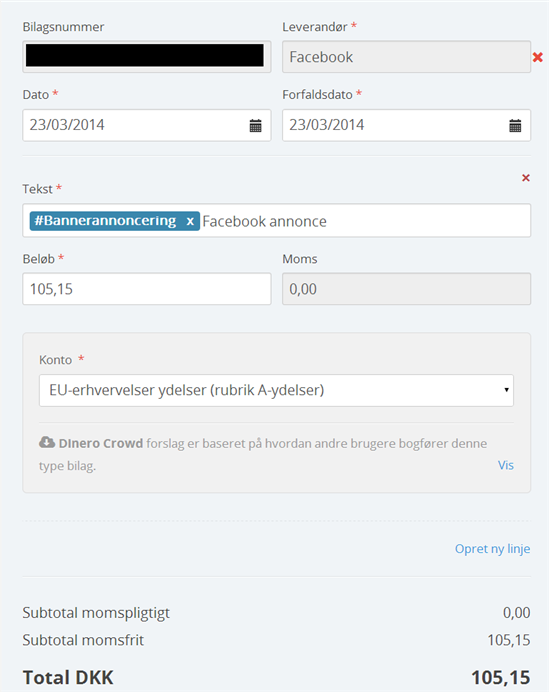Select the Leverandør field containing Facebook
Viewport: 549px width, 692px height.
(x=406, y=57)
